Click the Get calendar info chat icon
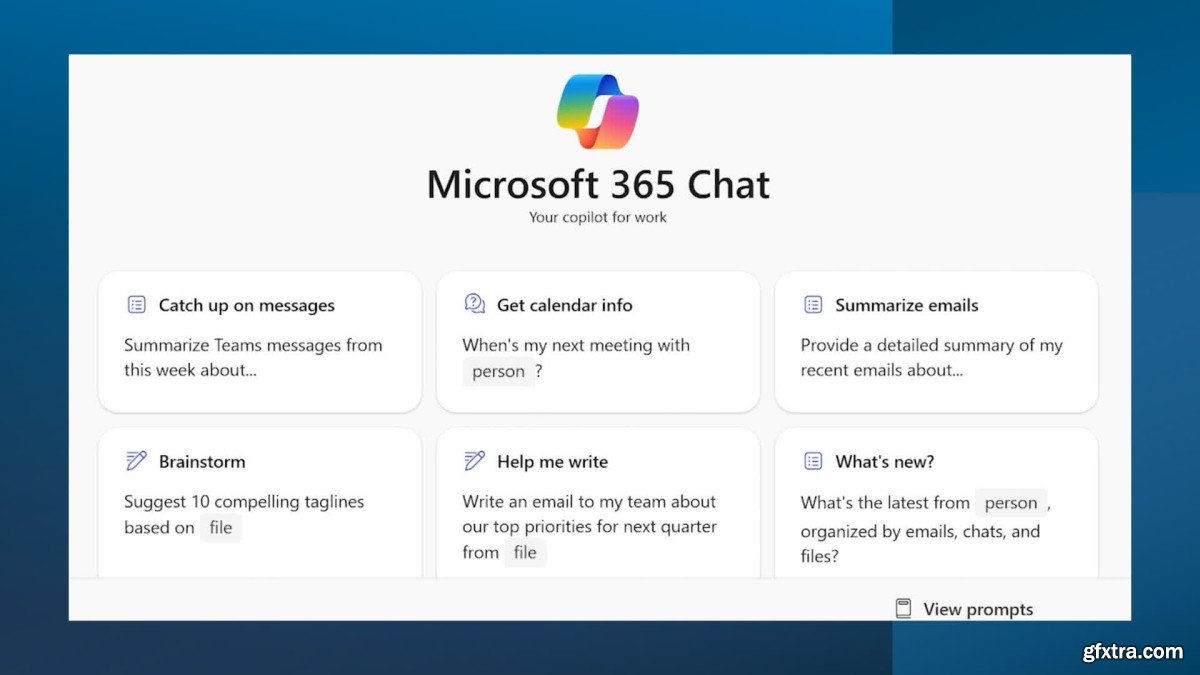 [x=474, y=304]
